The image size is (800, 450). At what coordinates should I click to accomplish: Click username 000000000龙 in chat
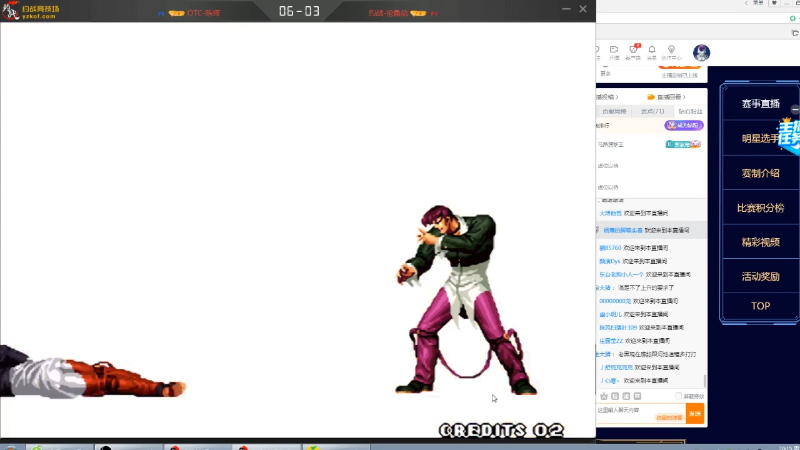pos(615,301)
